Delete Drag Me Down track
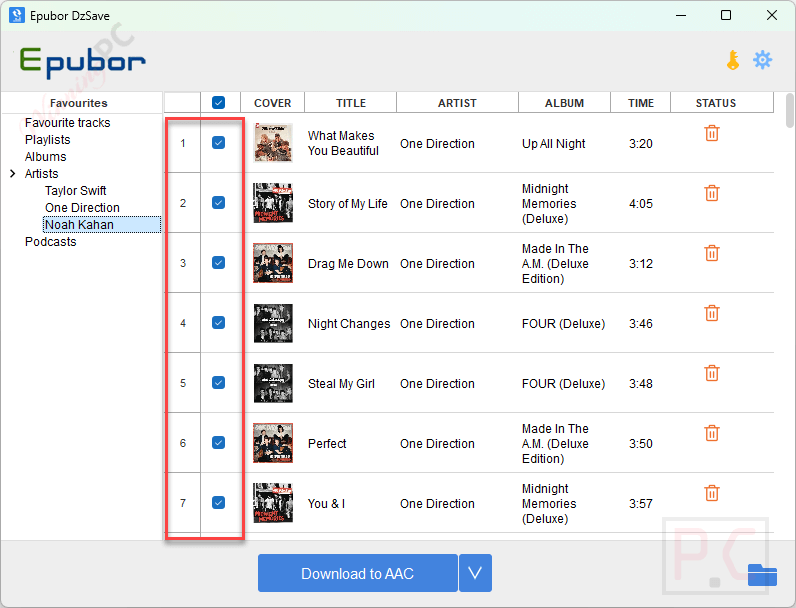796x608 pixels. [712, 253]
